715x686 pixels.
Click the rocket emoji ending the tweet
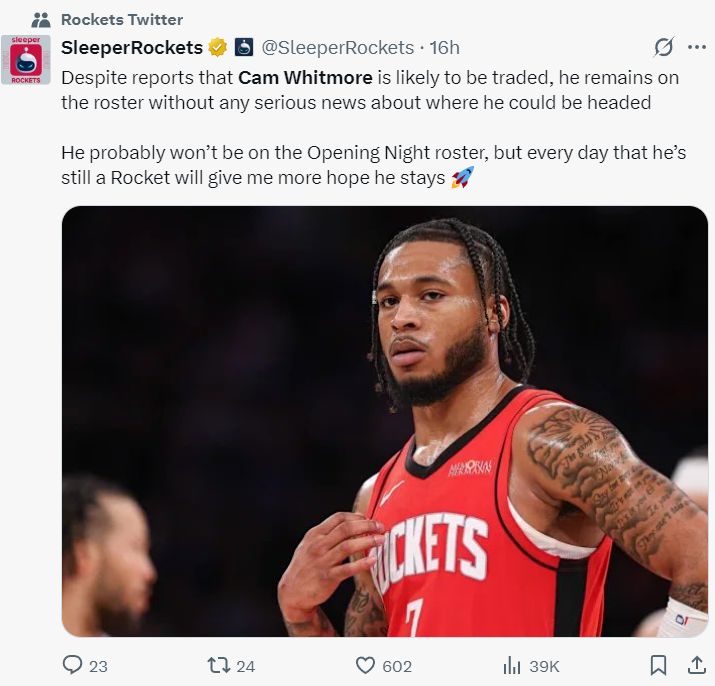pos(462,178)
